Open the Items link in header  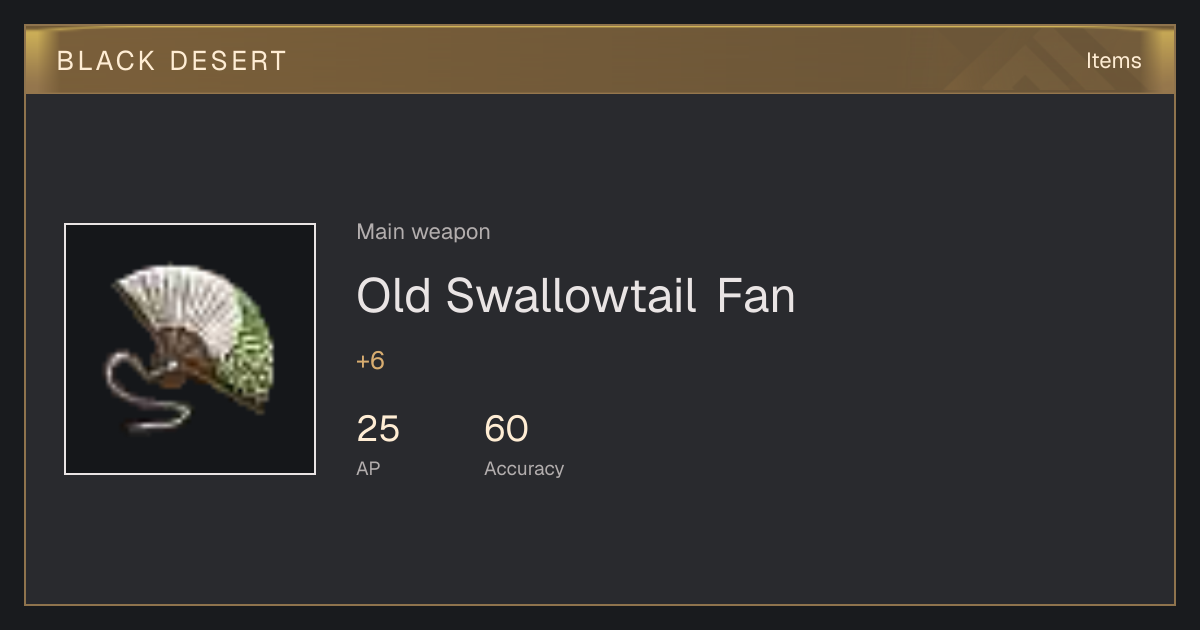(1113, 61)
